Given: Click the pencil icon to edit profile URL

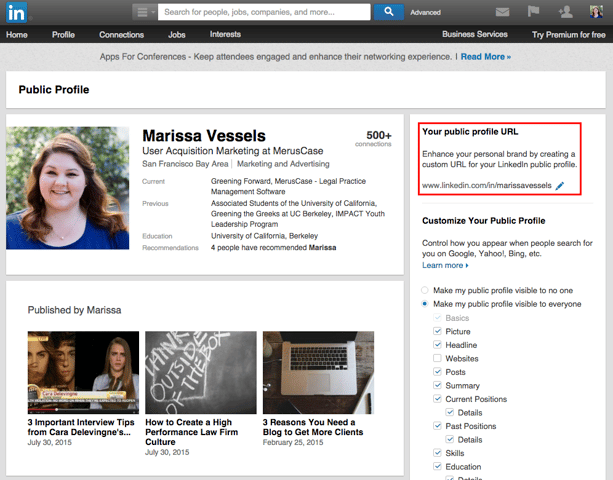Looking at the screenshot, I should tap(560, 186).
